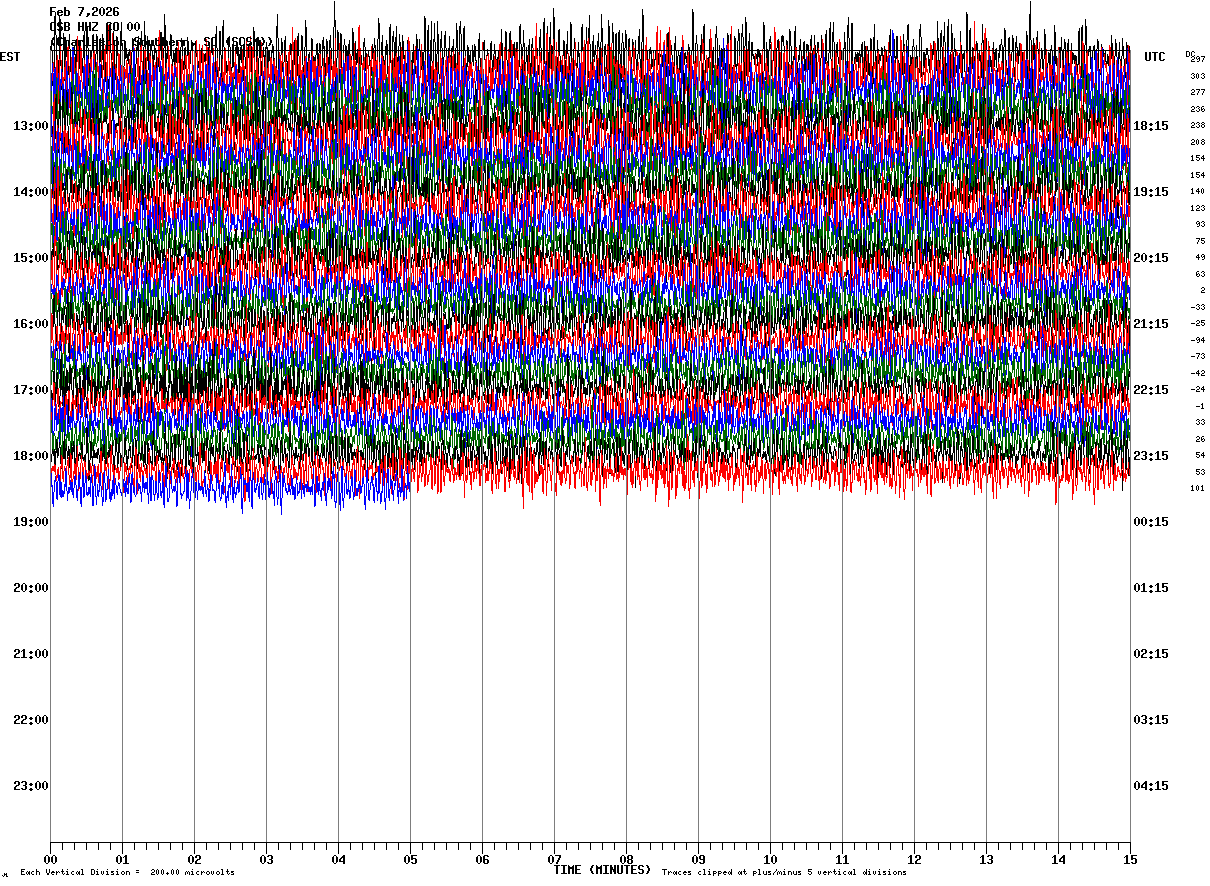Pick the '04' minute axis tick label
The height and width of the screenshot is (886, 1210).
tap(338, 860)
